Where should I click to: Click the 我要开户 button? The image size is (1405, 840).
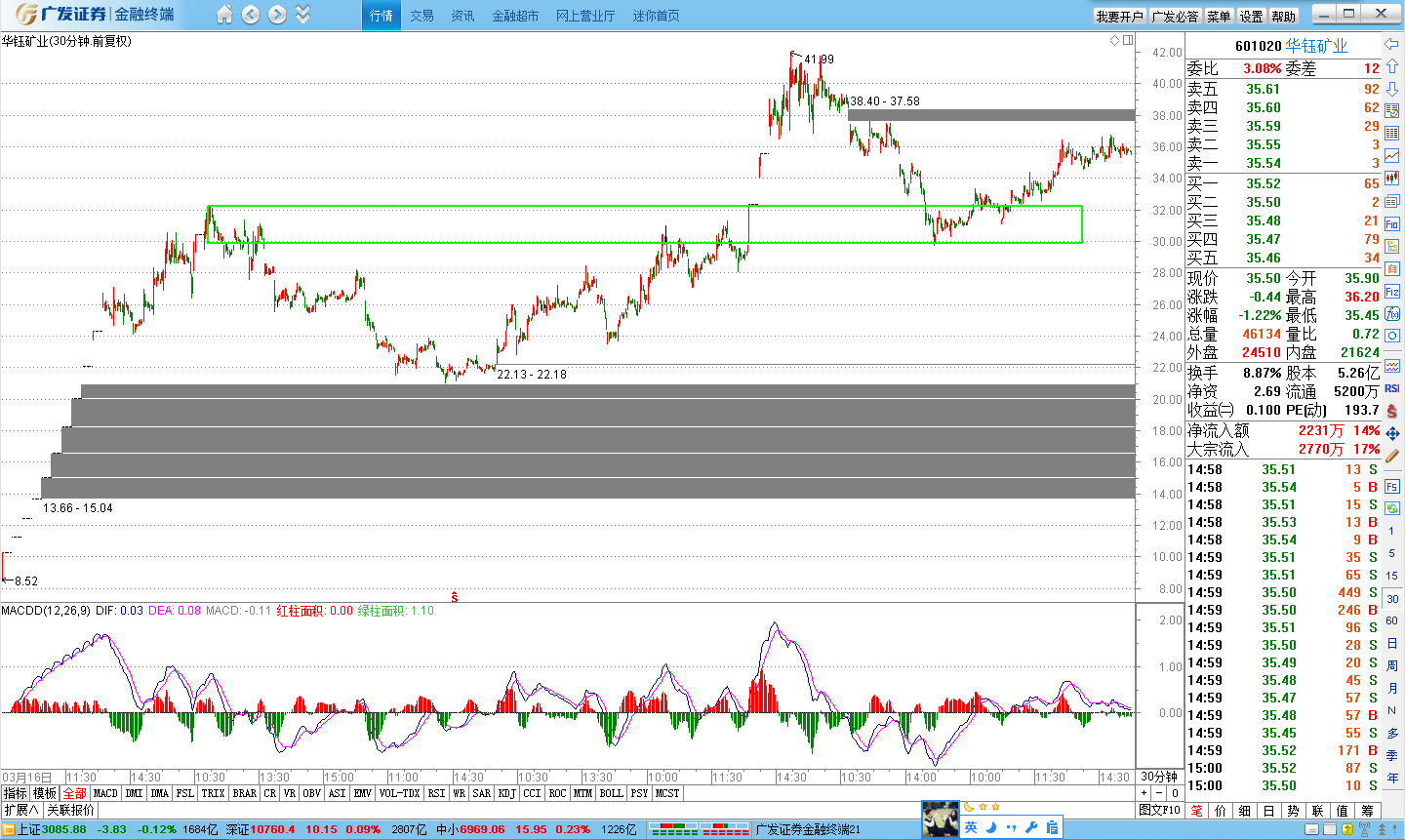1119,16
